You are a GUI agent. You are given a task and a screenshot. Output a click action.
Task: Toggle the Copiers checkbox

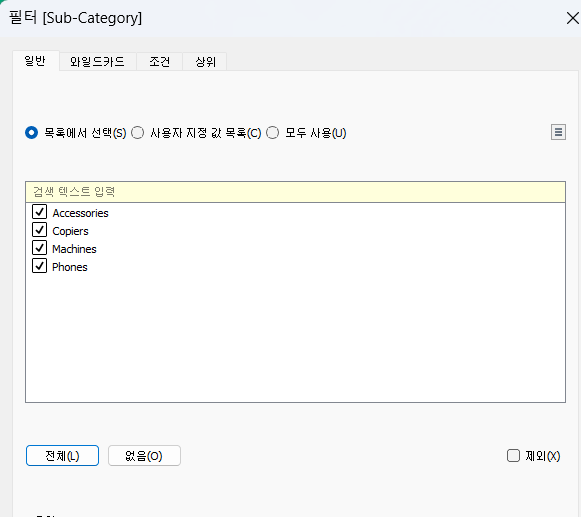(39, 230)
